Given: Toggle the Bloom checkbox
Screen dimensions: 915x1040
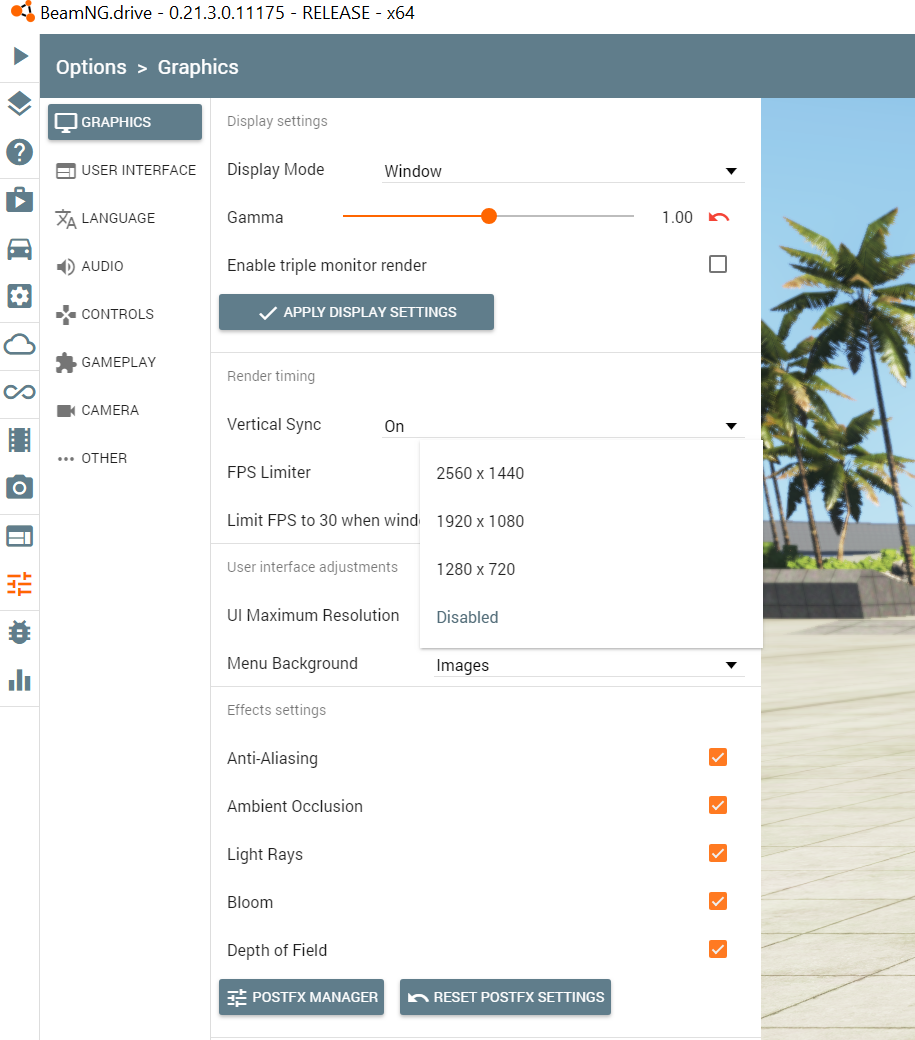Looking at the screenshot, I should click(718, 901).
